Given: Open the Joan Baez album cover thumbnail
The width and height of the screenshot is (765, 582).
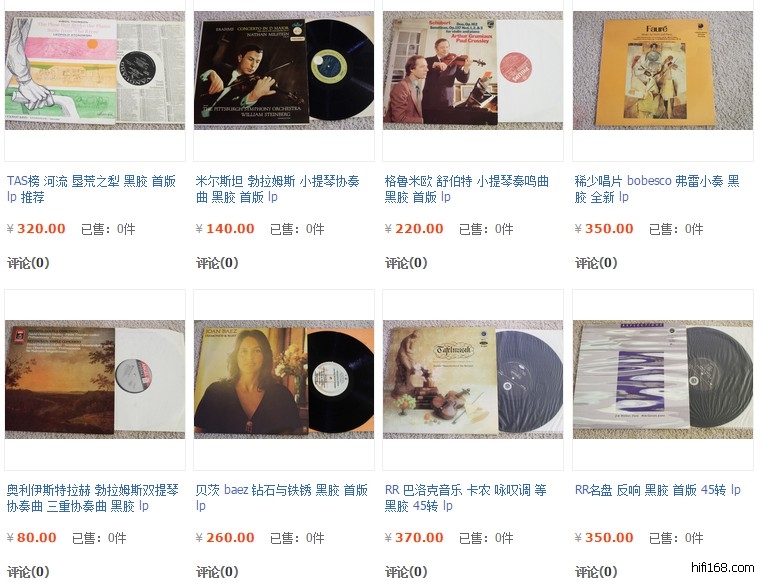Looking at the screenshot, I should [x=284, y=379].
